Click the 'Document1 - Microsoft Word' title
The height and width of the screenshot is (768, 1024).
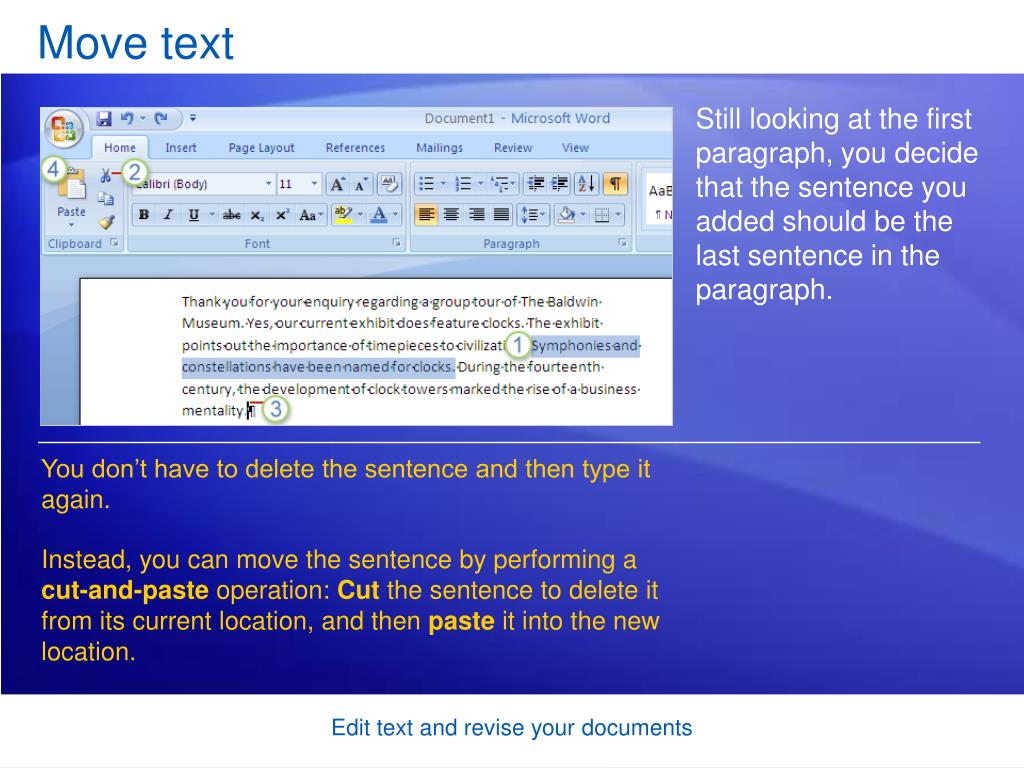click(x=517, y=118)
